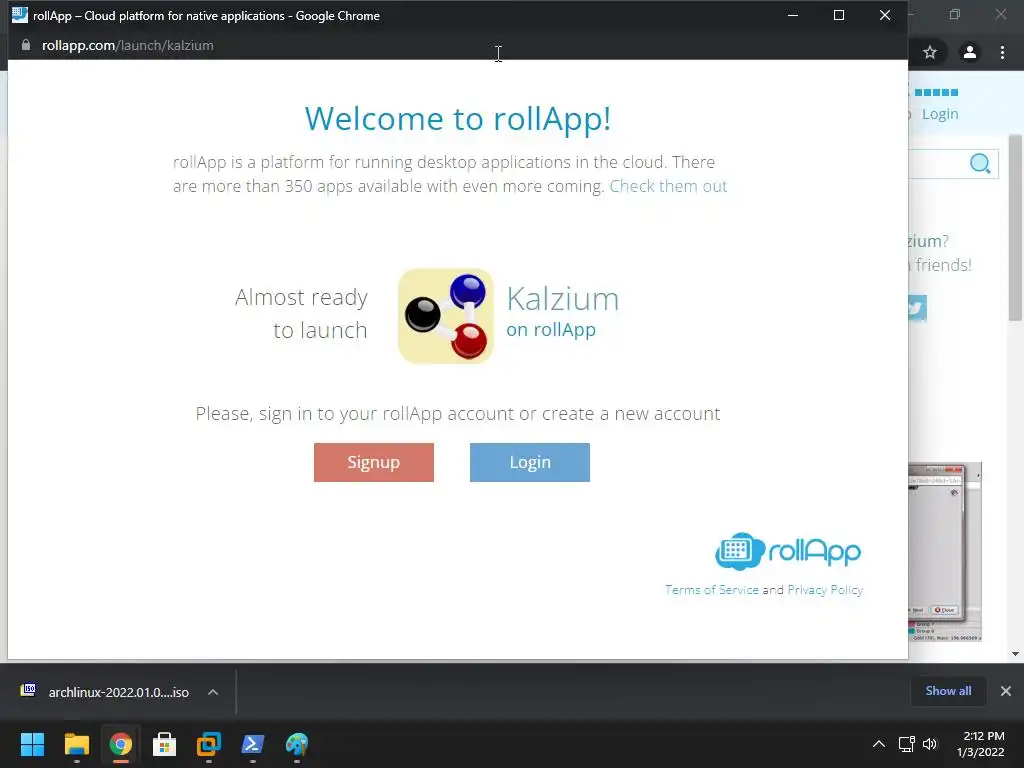The image size is (1024, 768).
Task: Click the Welcome to rollApp! heading
Action: (458, 119)
